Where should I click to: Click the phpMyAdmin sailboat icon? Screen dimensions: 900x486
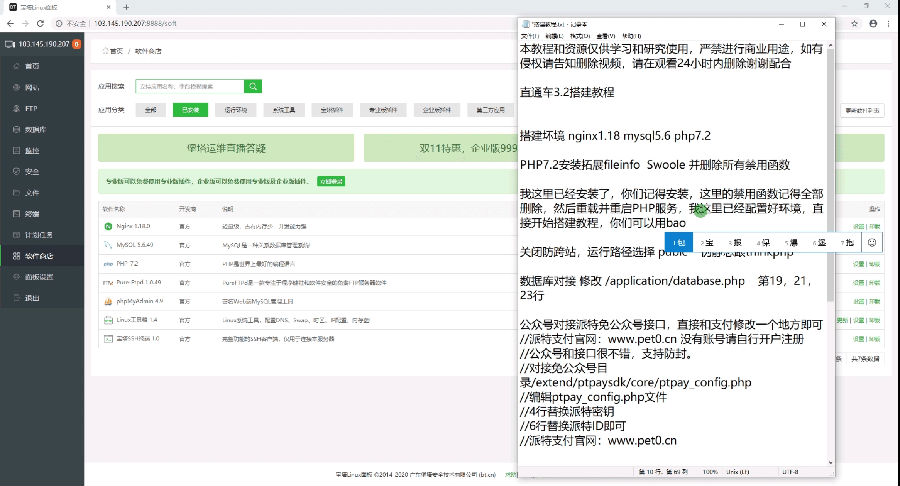coord(108,301)
